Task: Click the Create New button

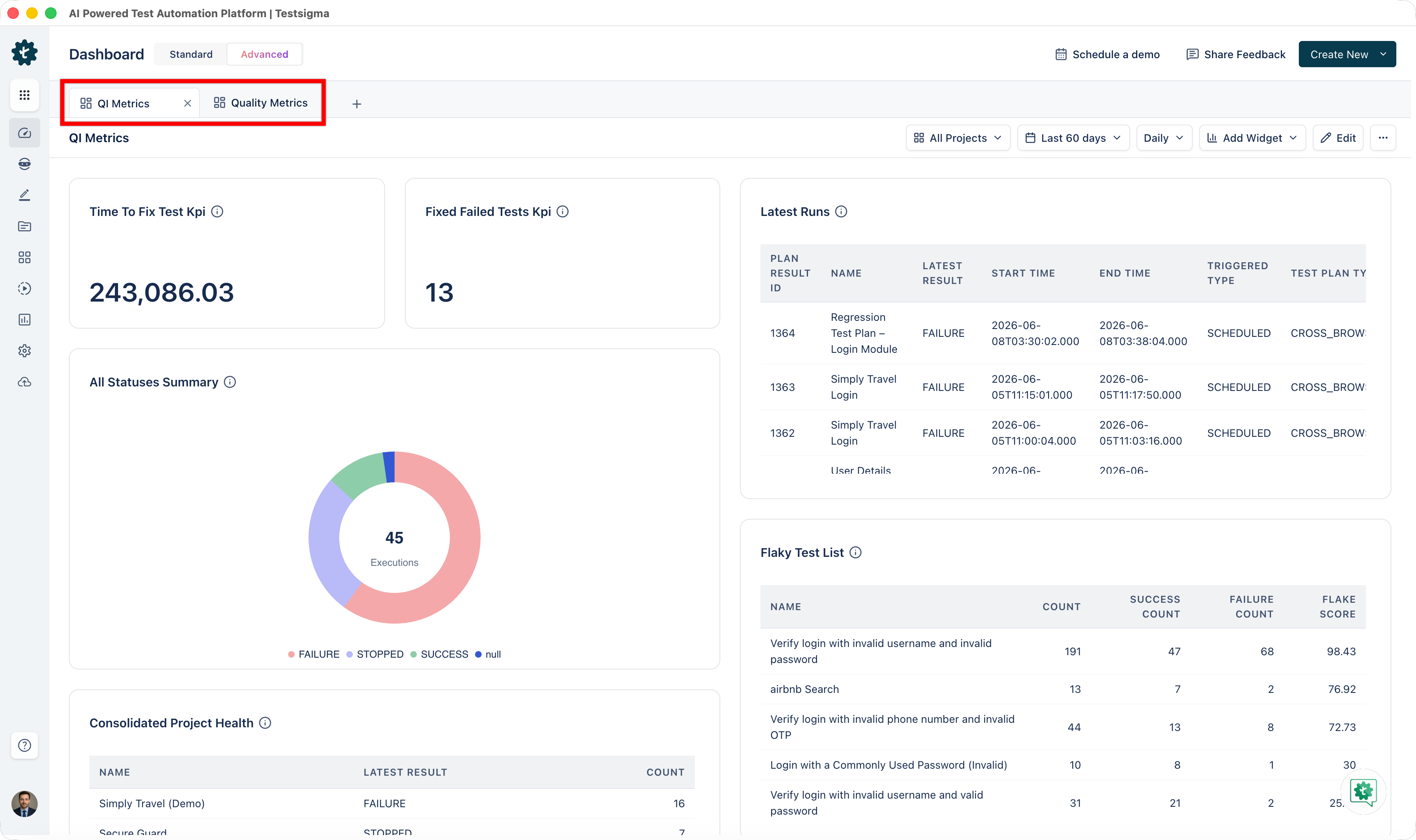Action: tap(1347, 54)
